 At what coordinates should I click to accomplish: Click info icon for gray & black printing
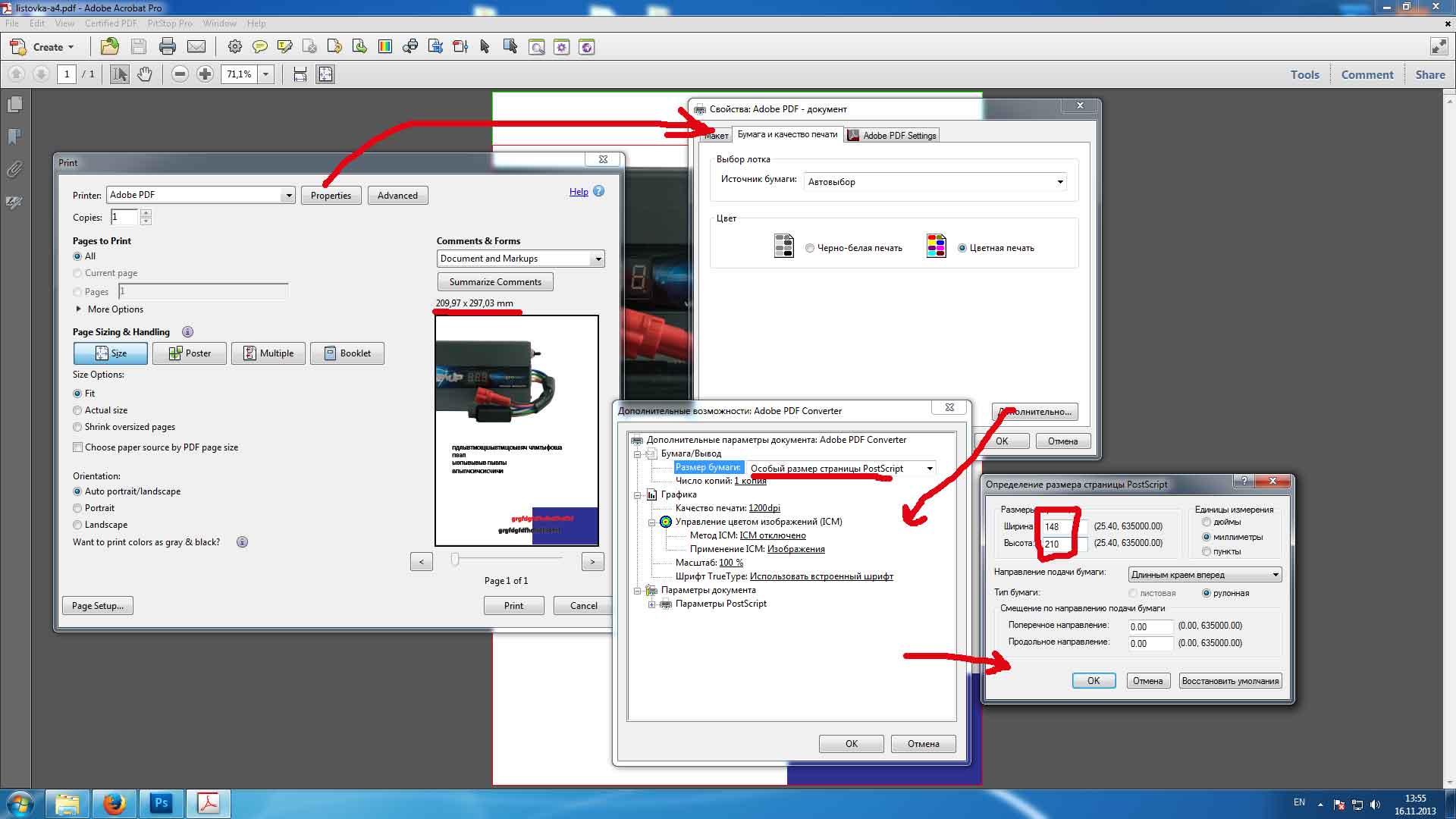click(242, 541)
